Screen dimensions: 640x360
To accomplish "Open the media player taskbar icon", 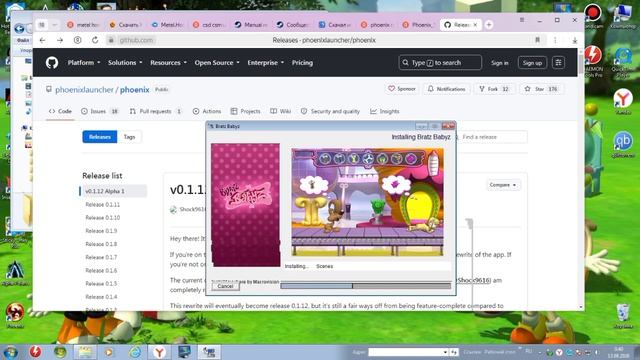I will (x=109, y=352).
